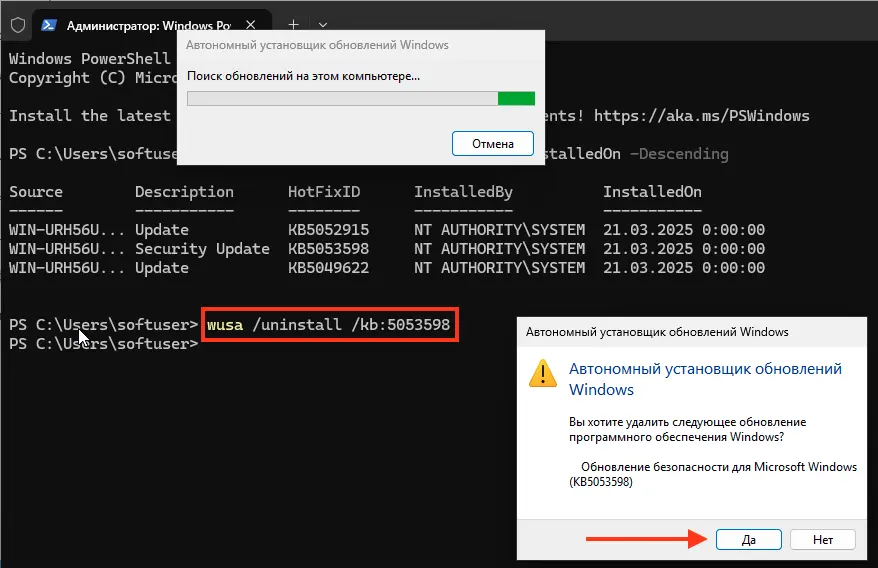
Task: Confirm uninstall by clicking Да
Action: click(x=748, y=539)
